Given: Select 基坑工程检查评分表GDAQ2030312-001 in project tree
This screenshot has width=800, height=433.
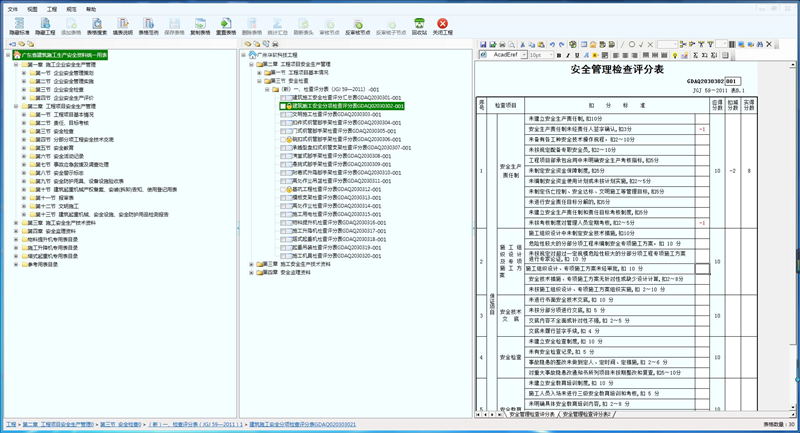Looking at the screenshot, I should [337, 189].
